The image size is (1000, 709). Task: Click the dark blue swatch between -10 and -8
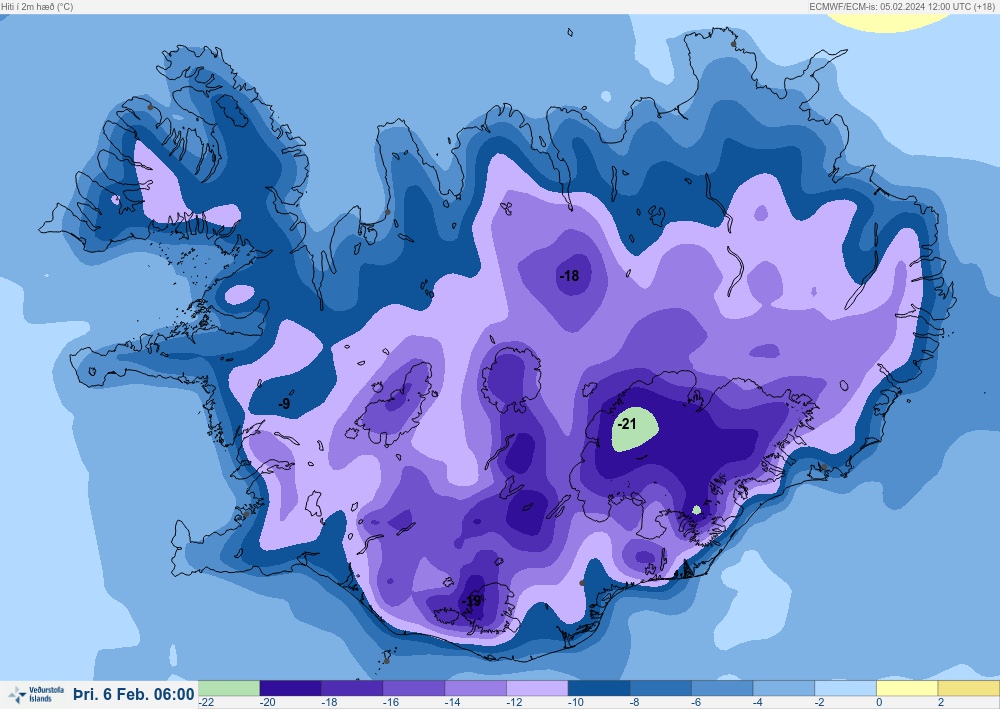599,689
